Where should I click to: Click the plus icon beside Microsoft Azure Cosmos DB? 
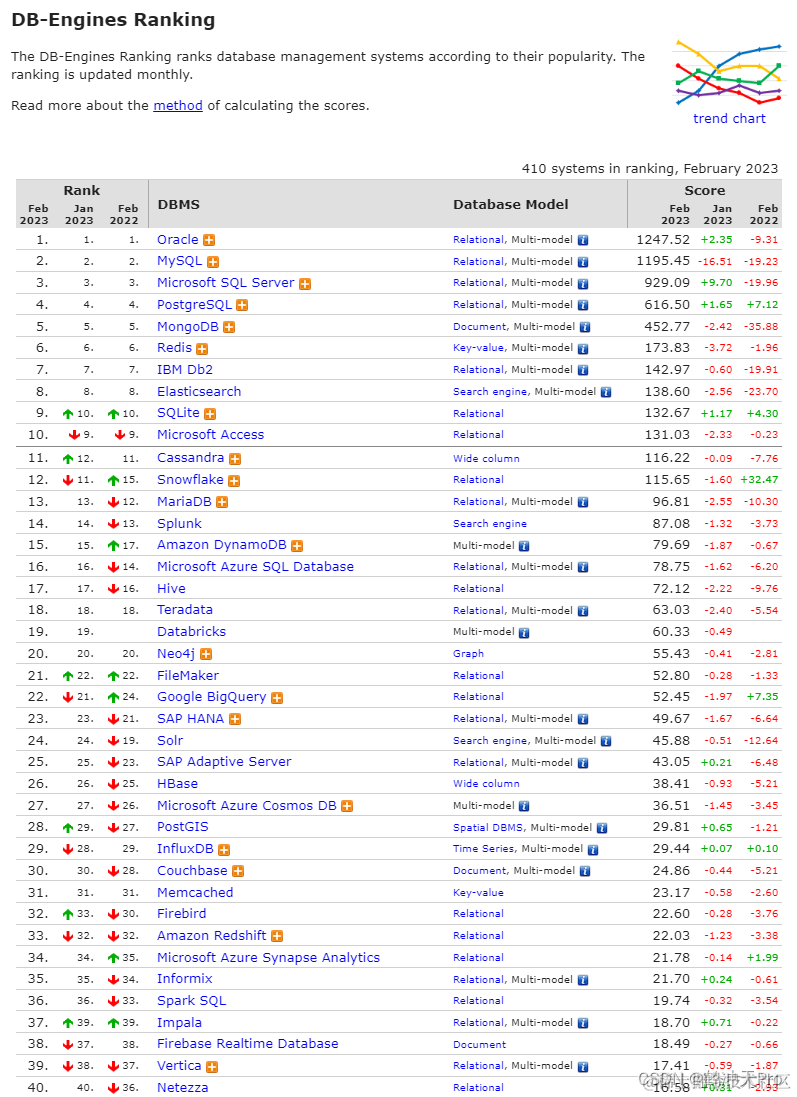point(347,807)
